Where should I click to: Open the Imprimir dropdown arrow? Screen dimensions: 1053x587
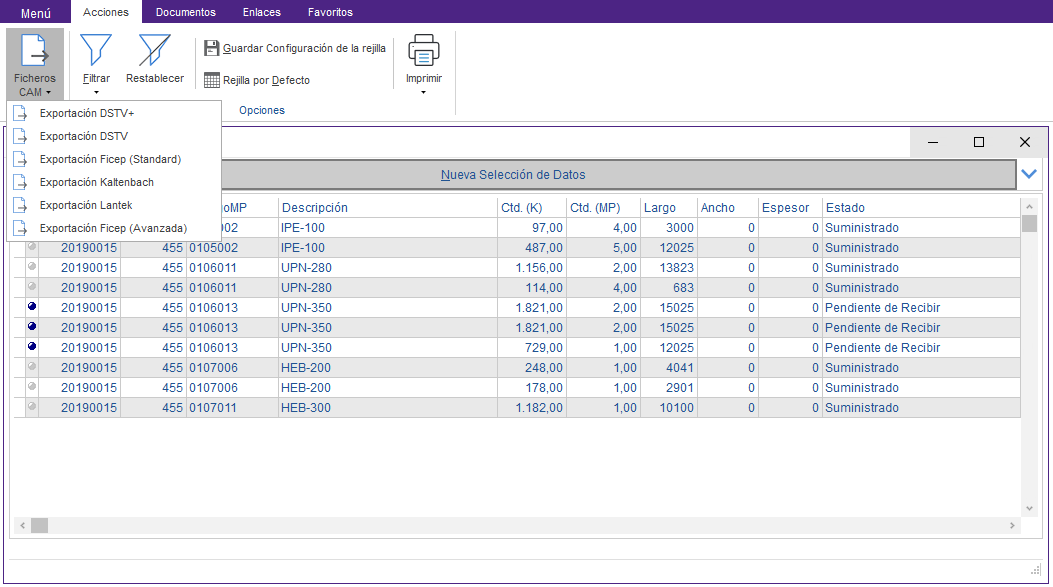pyautogui.click(x=423, y=93)
